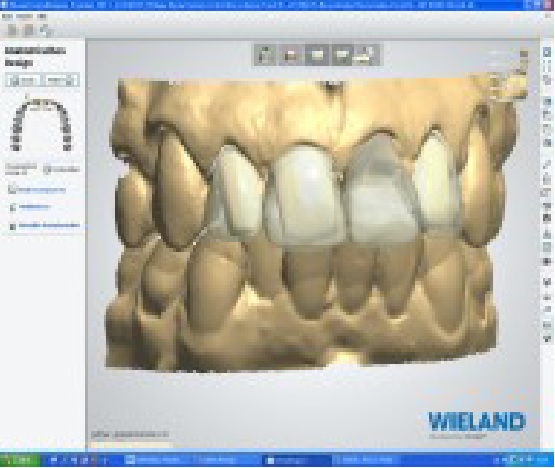Viewport: 555px width, 468px height.
Task: Click bottom icon in the right vertical toolbar
Action: point(547,339)
